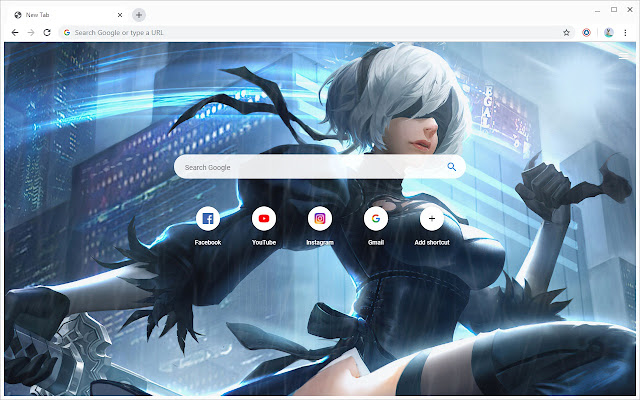Minimize the browser window
Image resolution: width=640 pixels, height=400 pixels.
pos(598,10)
